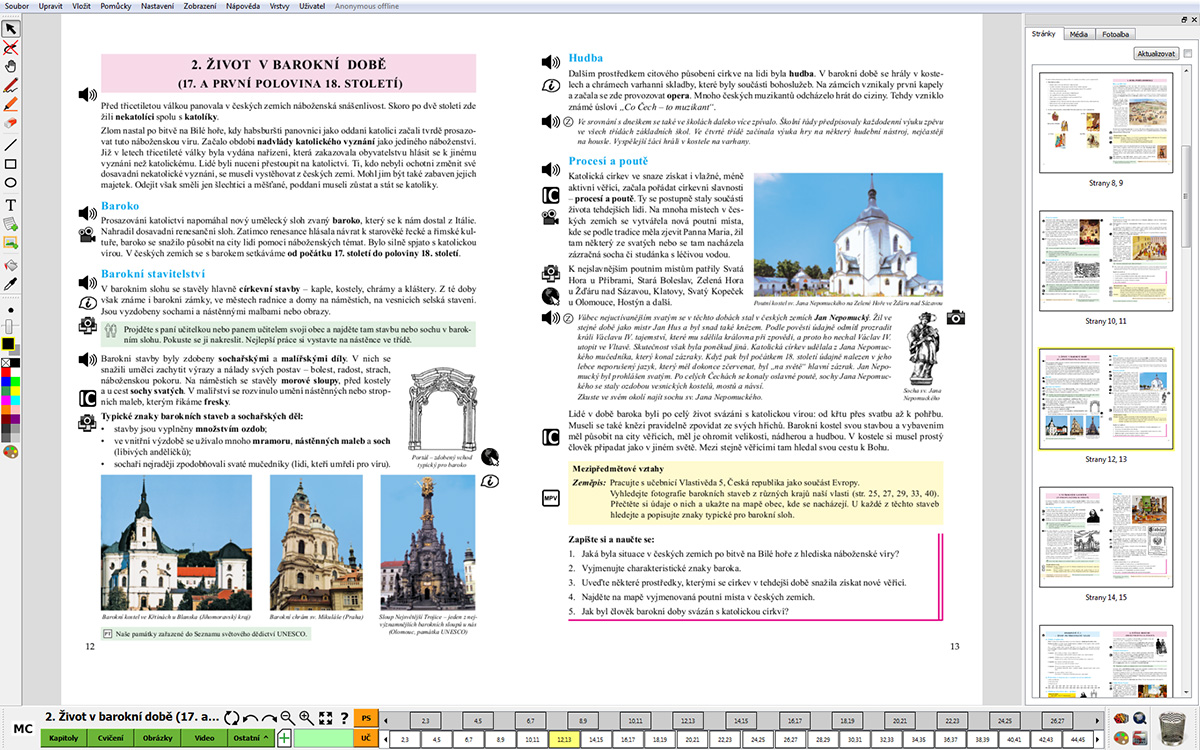Screen dimensions: 1200x750
Task: Select the rectangle shape tool
Action: 11,163
